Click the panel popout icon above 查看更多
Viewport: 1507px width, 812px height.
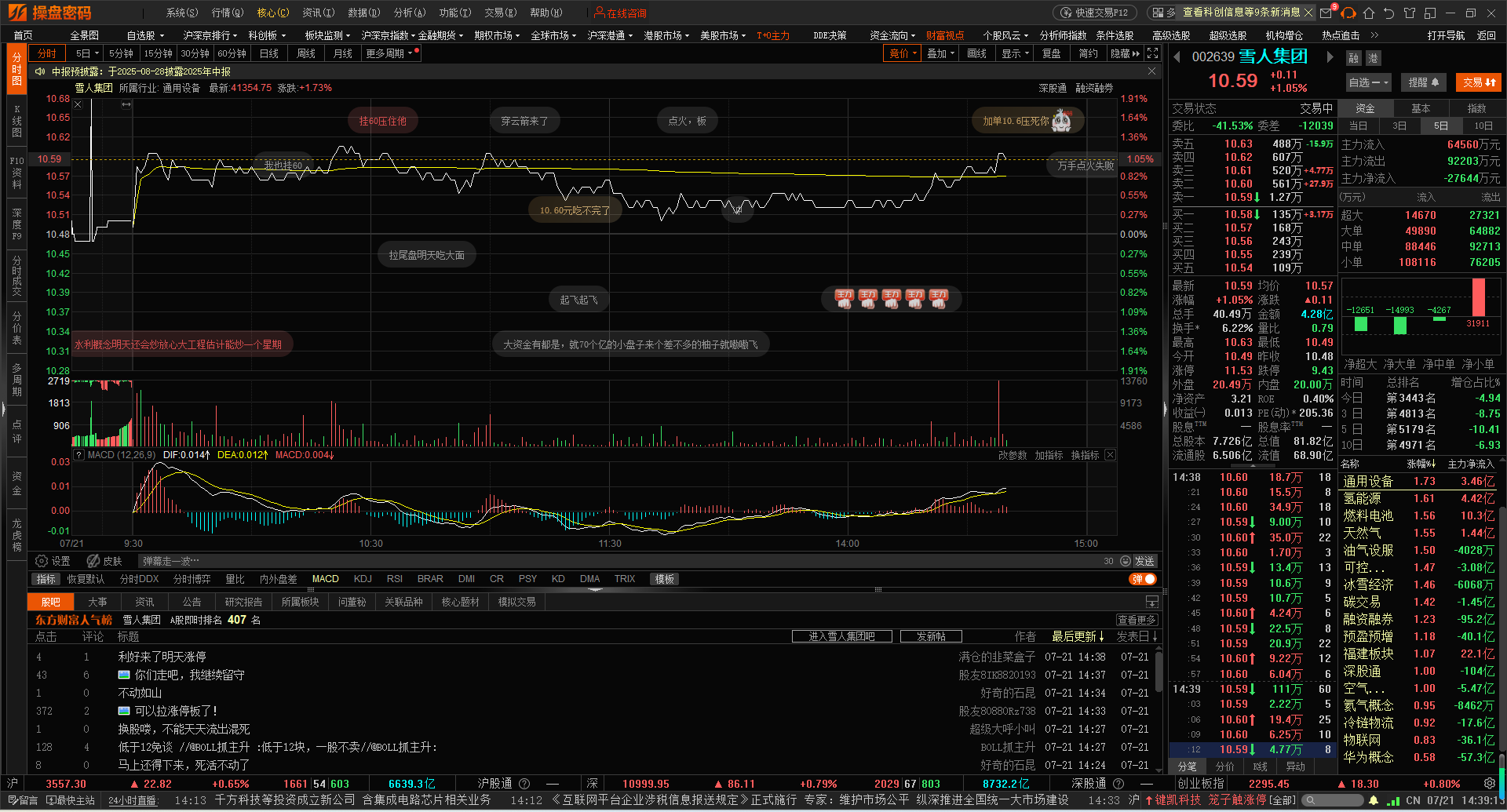click(x=1151, y=602)
